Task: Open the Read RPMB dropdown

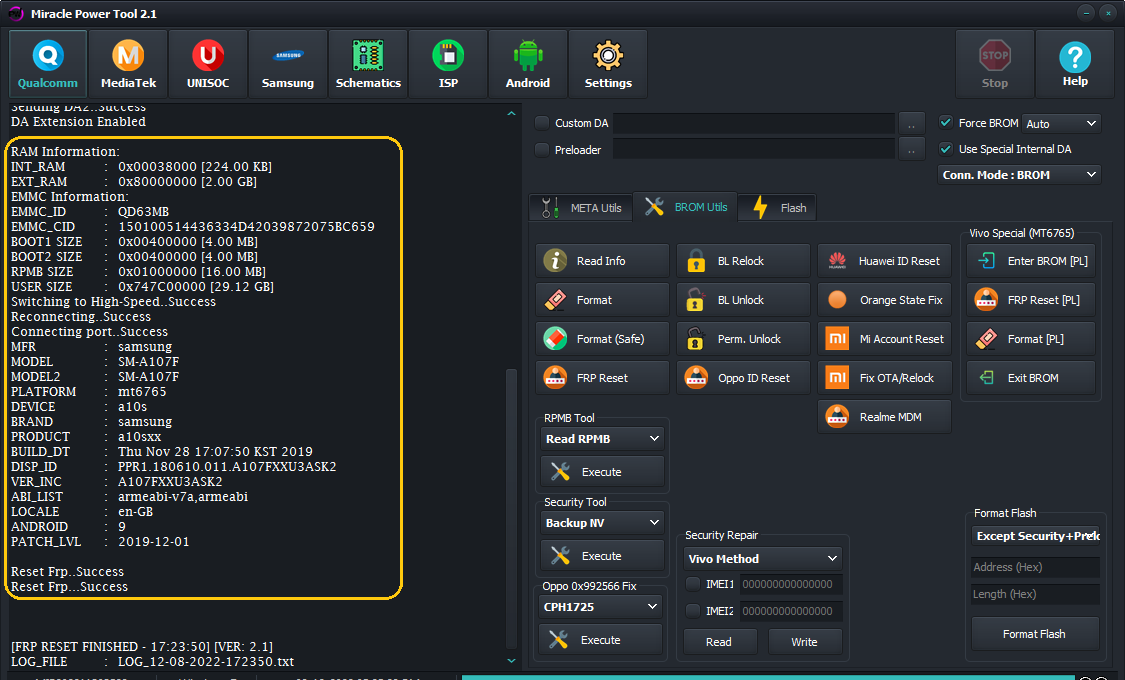Action: coord(602,438)
